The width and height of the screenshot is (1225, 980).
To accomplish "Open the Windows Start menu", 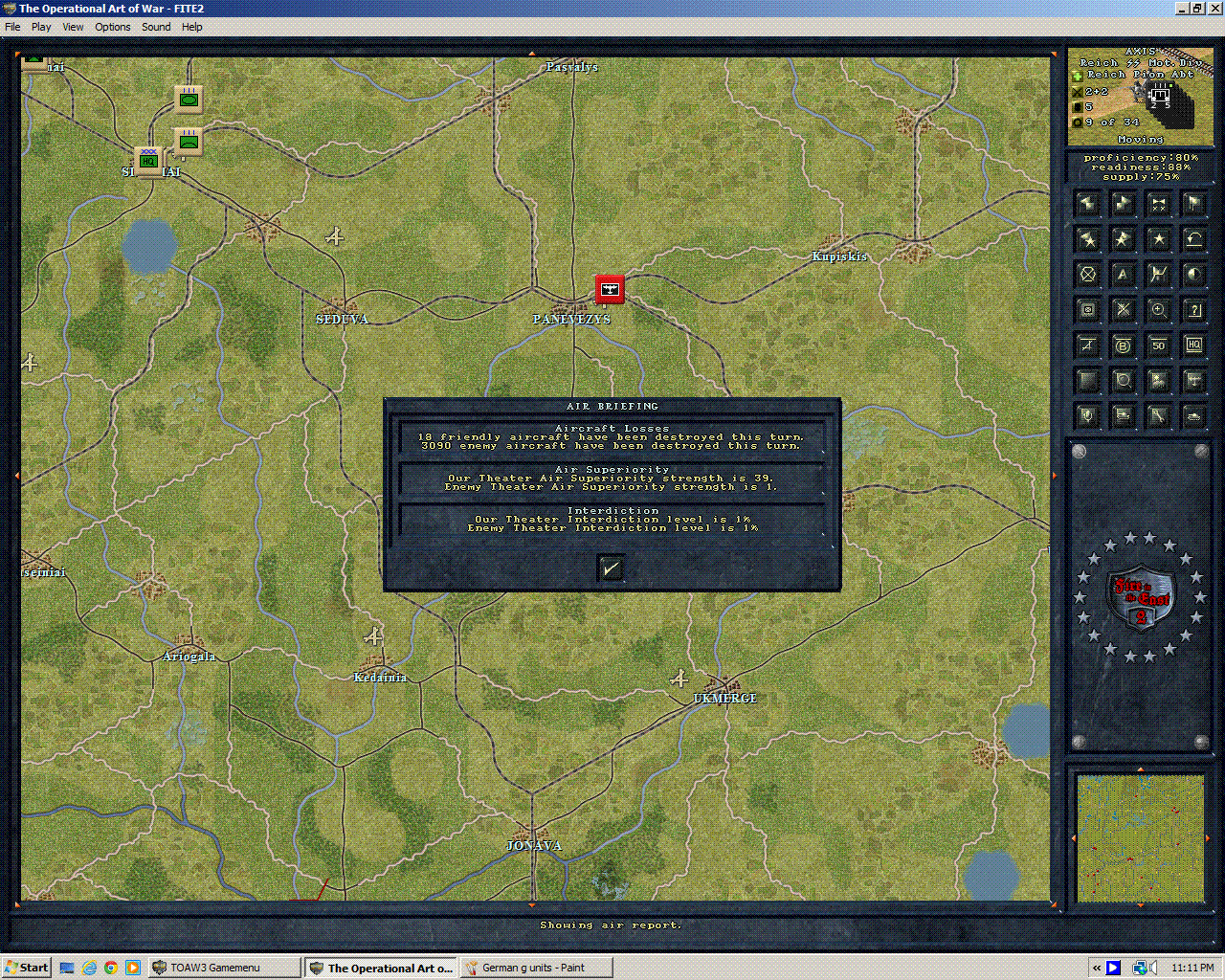I will (26, 968).
